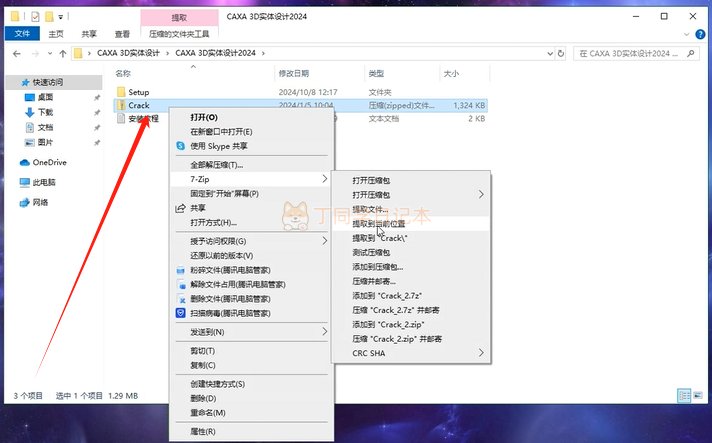Viewport: 712px width, 443px height.
Task: Select 此电脑 in the navigation pane
Action: coord(44,182)
